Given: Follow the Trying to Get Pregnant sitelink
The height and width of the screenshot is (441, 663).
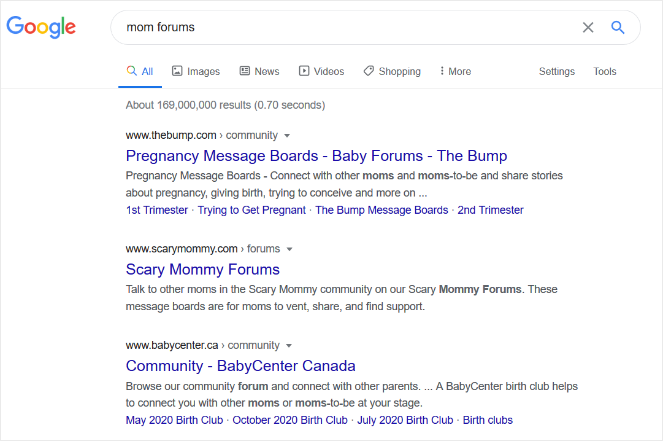Looking at the screenshot, I should pos(252,210).
